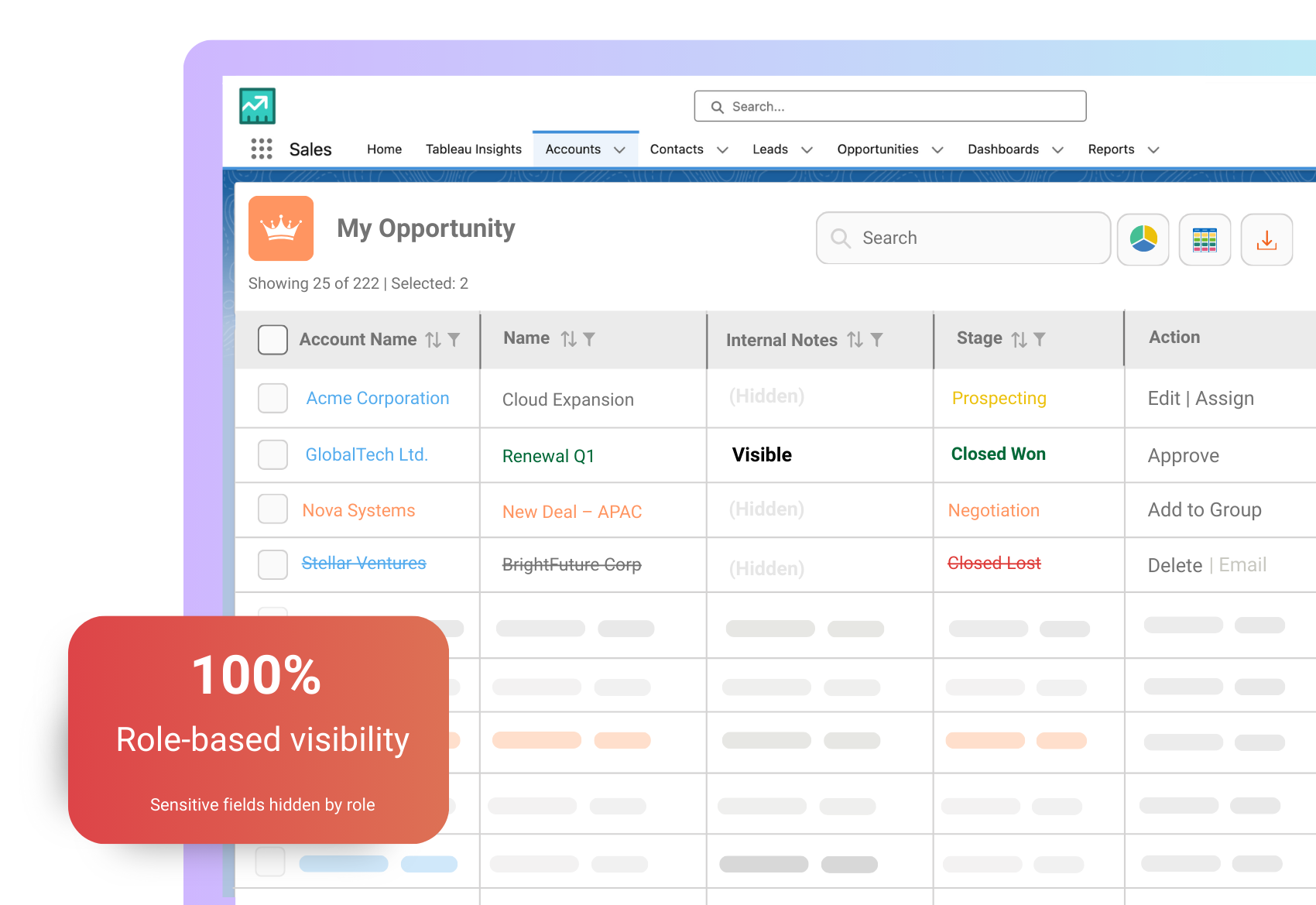The width and height of the screenshot is (1316, 905).
Task: Click the Action column header
Action: tap(1174, 337)
